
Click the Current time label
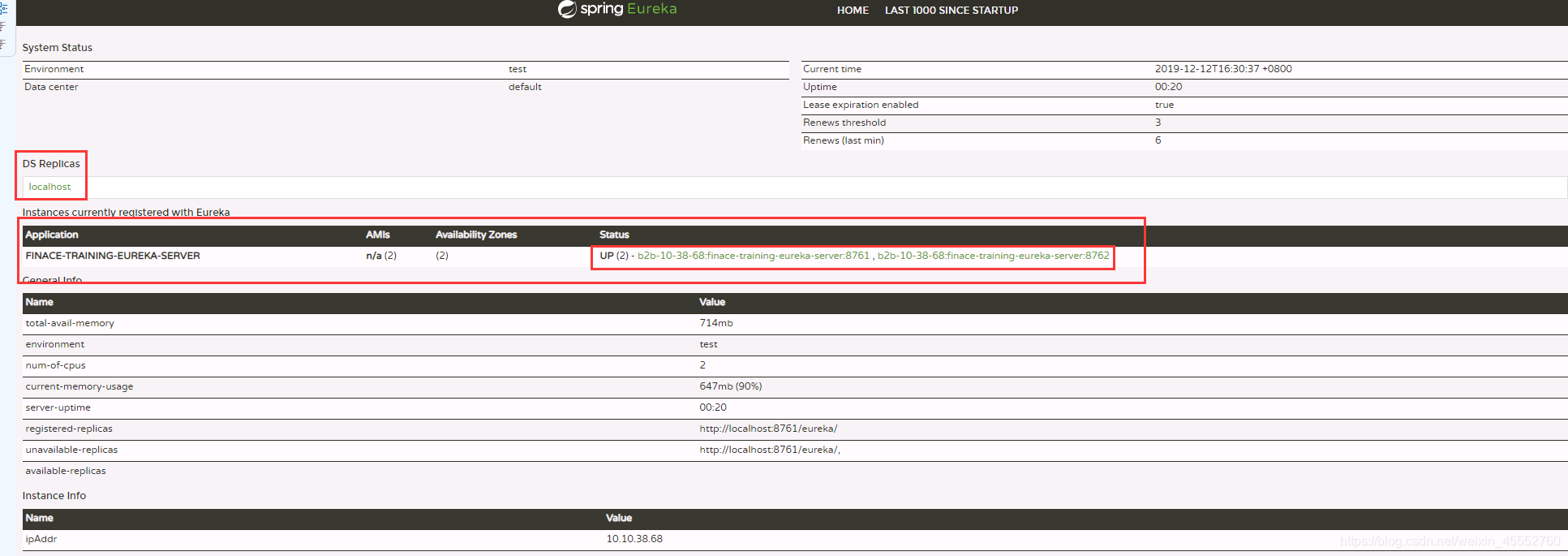[832, 69]
